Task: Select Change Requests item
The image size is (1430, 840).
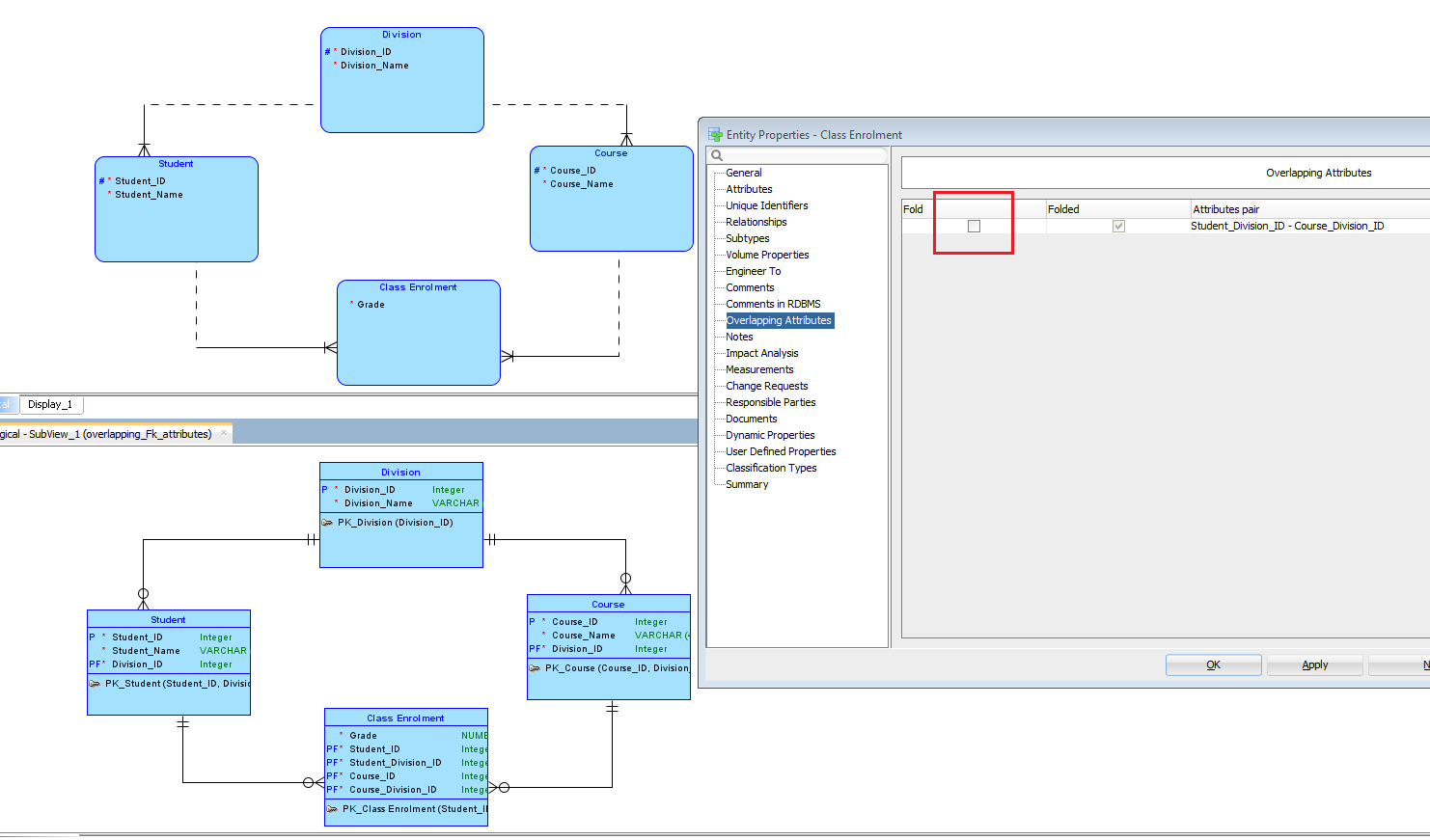Action: [767, 386]
